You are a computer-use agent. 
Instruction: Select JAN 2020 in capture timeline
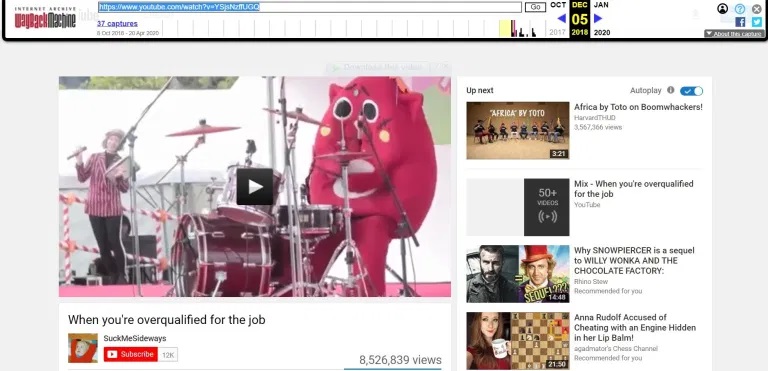[x=601, y=18]
